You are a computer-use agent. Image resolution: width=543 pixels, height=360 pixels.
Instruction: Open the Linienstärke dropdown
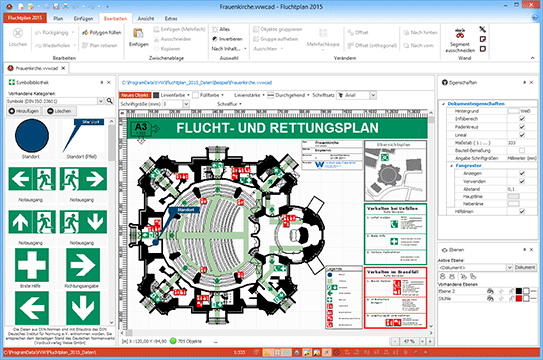[x=264, y=95]
